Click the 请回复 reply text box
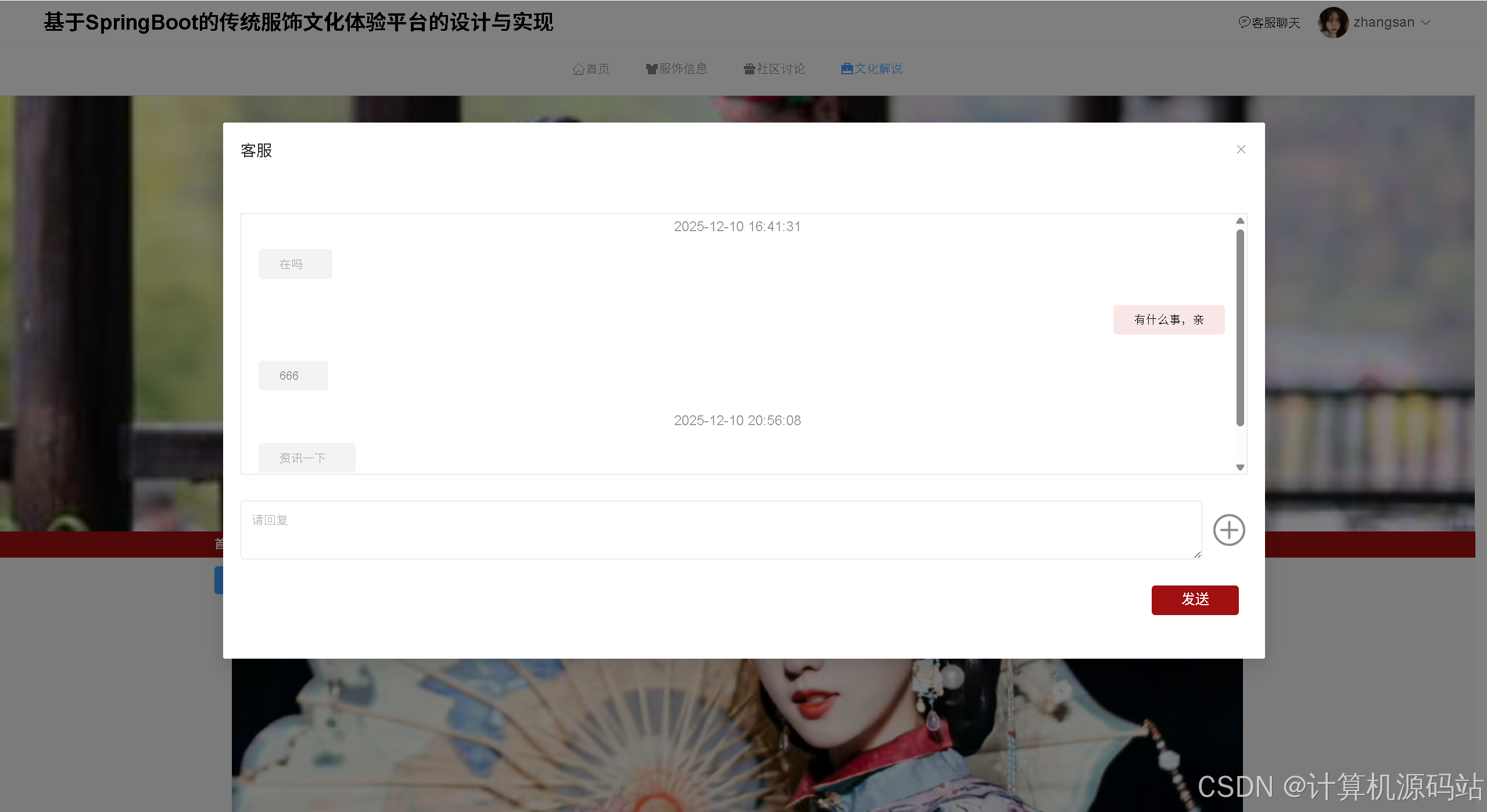 click(x=721, y=530)
